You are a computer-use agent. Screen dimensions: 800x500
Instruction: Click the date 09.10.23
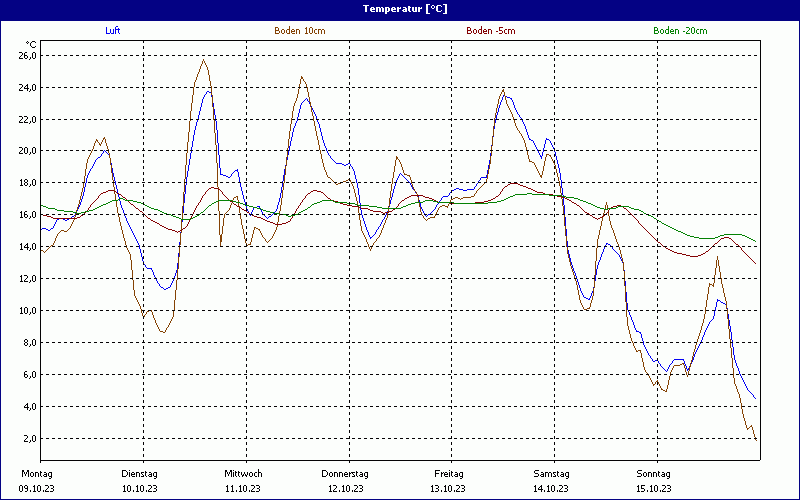click(x=37, y=489)
